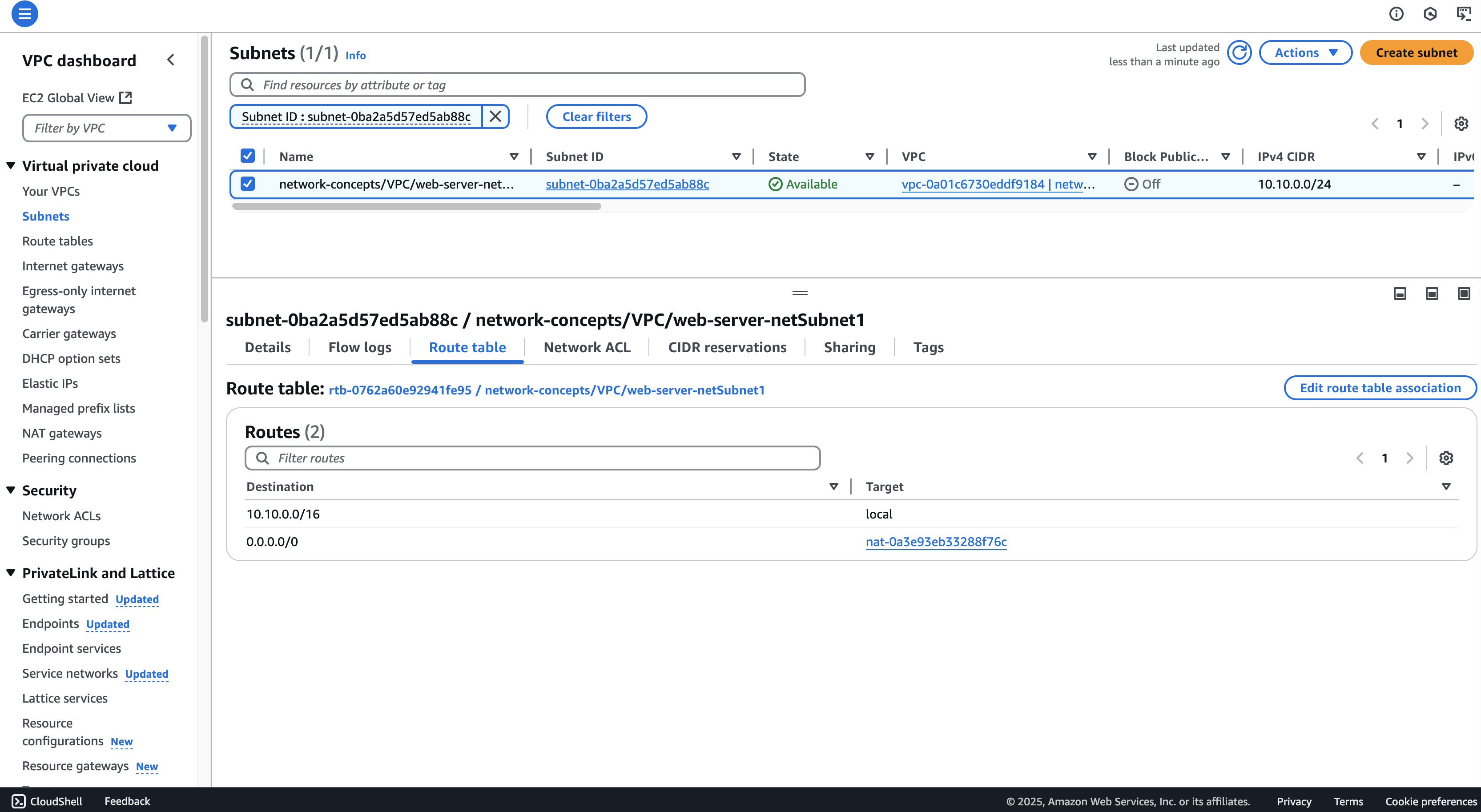Collapse the Security section
The image size is (1481, 812).
click(x=11, y=490)
